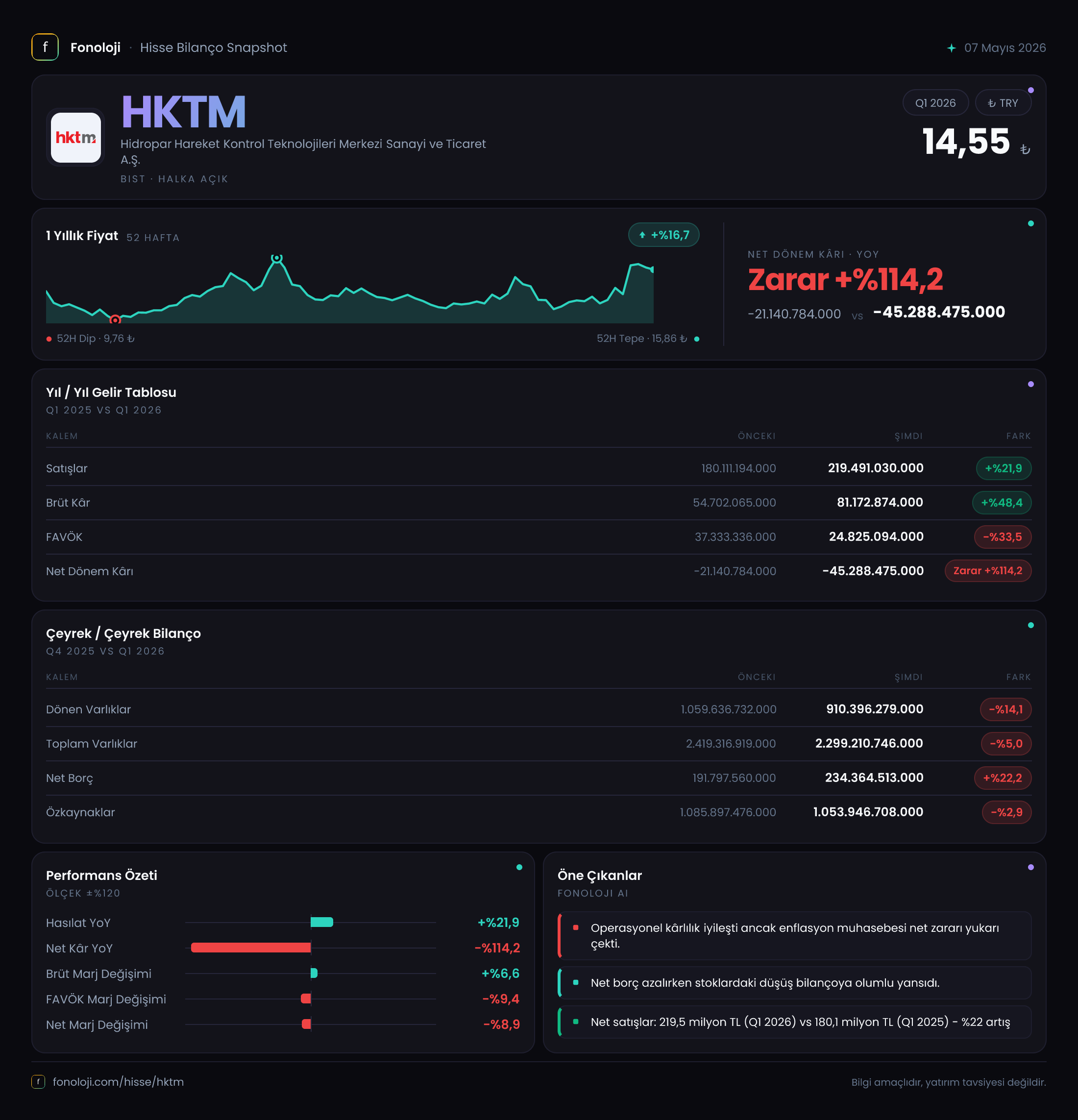The height and width of the screenshot is (1120, 1078).
Task: Click the Brüt Kâr row label
Action: tap(68, 503)
